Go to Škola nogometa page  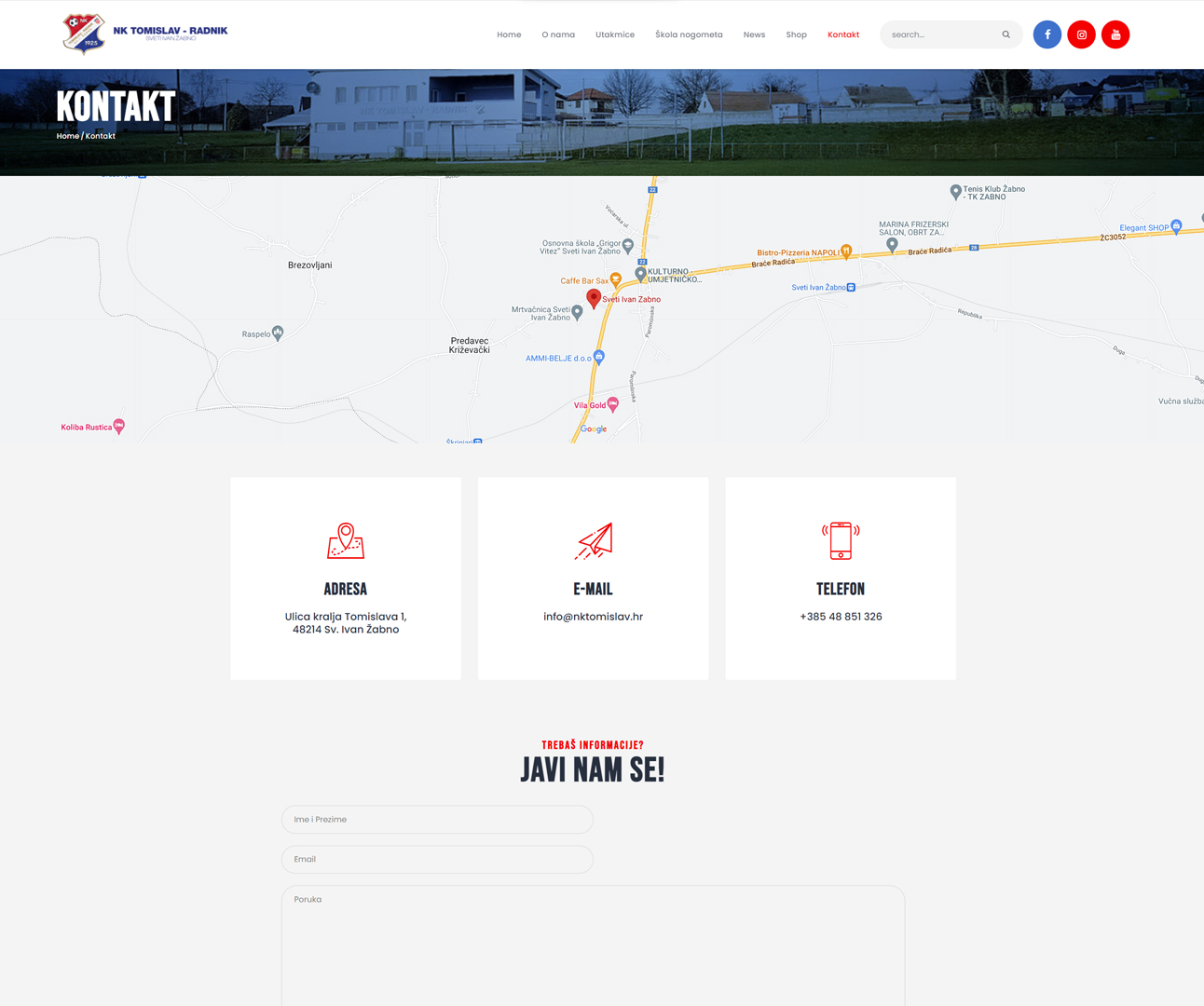(689, 34)
